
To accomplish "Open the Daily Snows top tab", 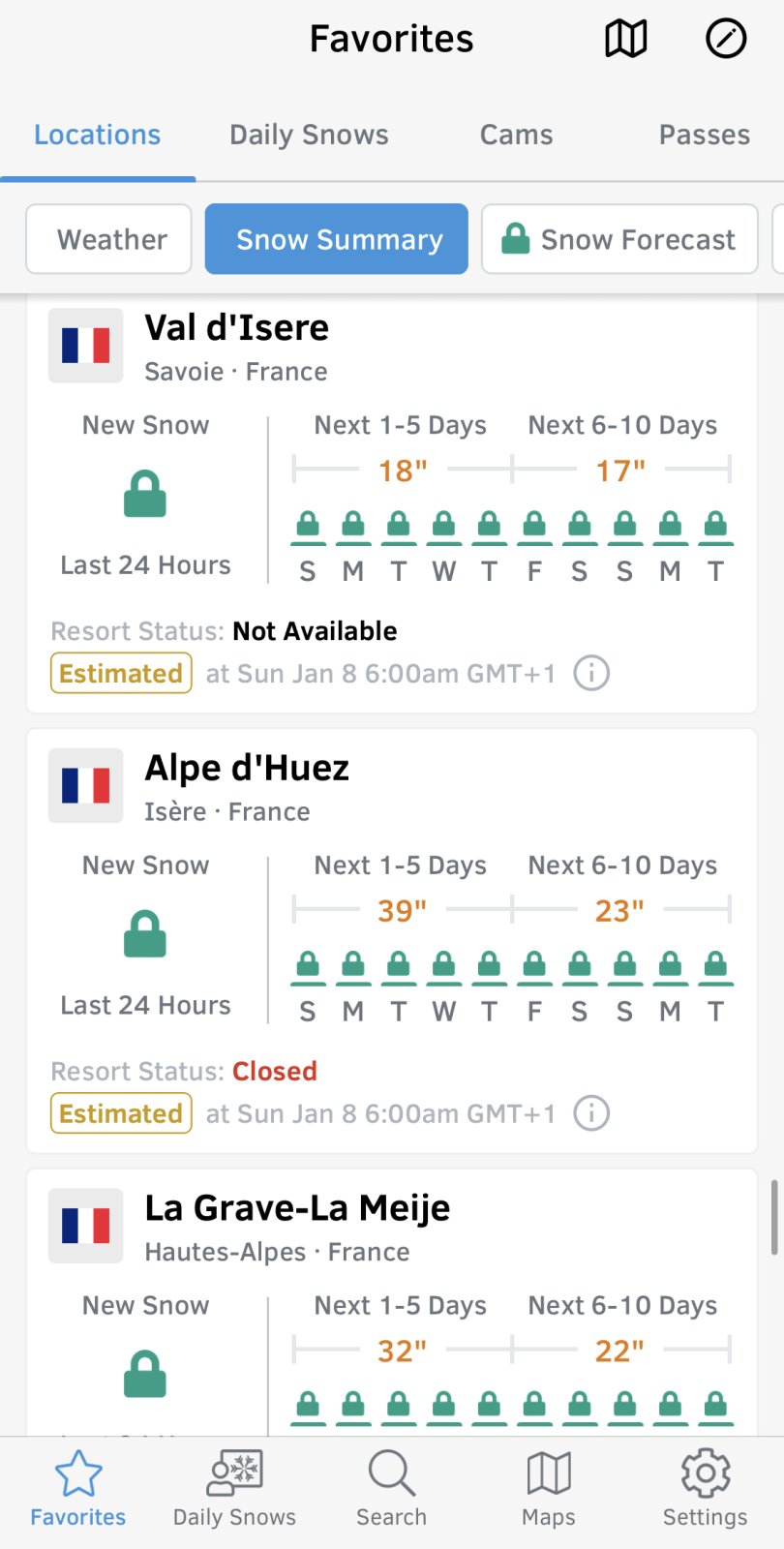I will click(309, 135).
